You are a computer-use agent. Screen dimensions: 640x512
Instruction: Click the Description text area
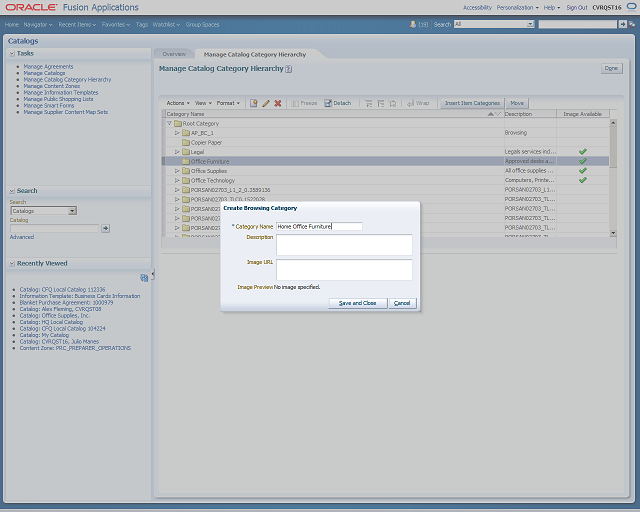(x=344, y=245)
